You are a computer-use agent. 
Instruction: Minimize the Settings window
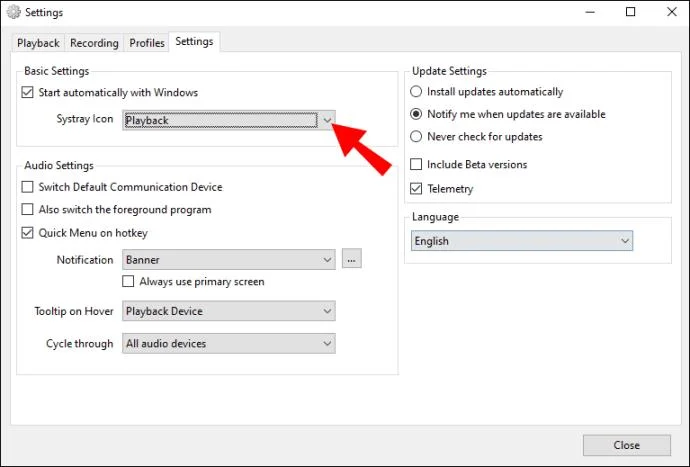click(590, 12)
